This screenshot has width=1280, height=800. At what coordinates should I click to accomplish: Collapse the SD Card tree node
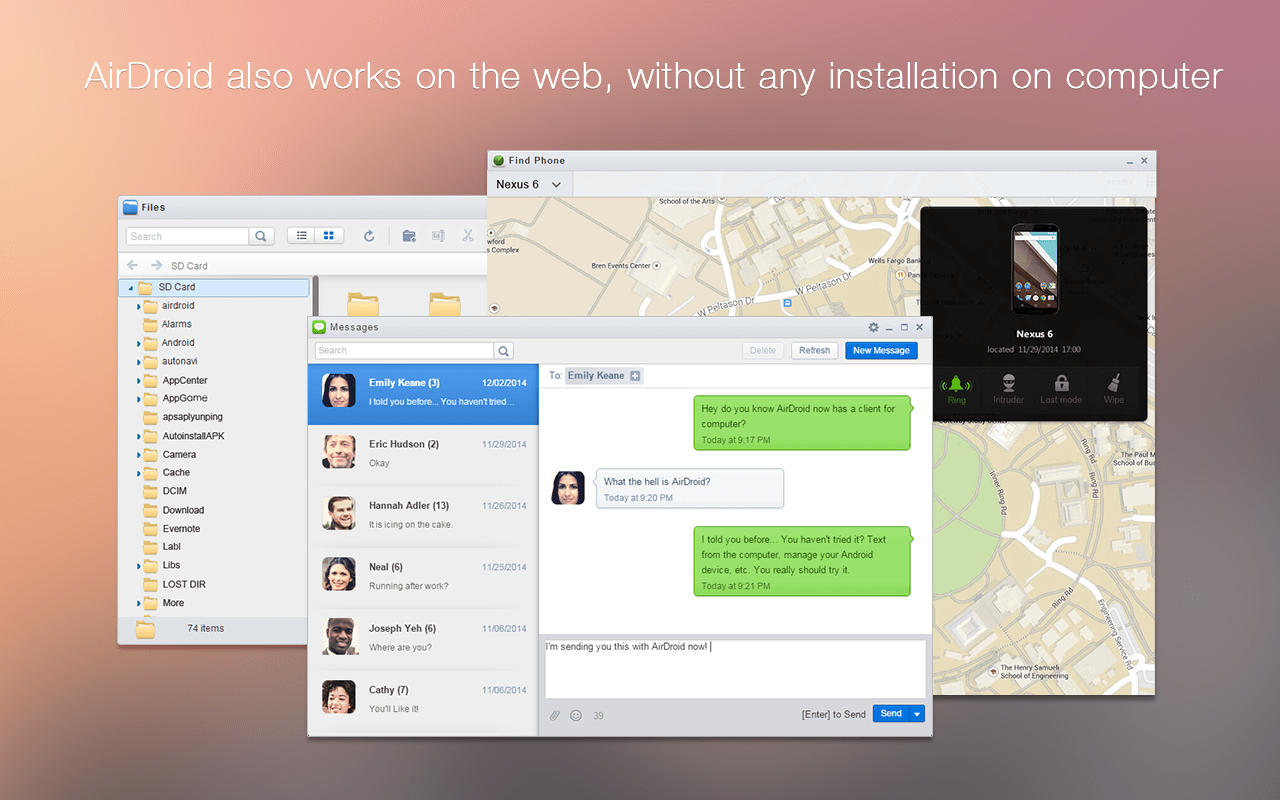pos(129,288)
